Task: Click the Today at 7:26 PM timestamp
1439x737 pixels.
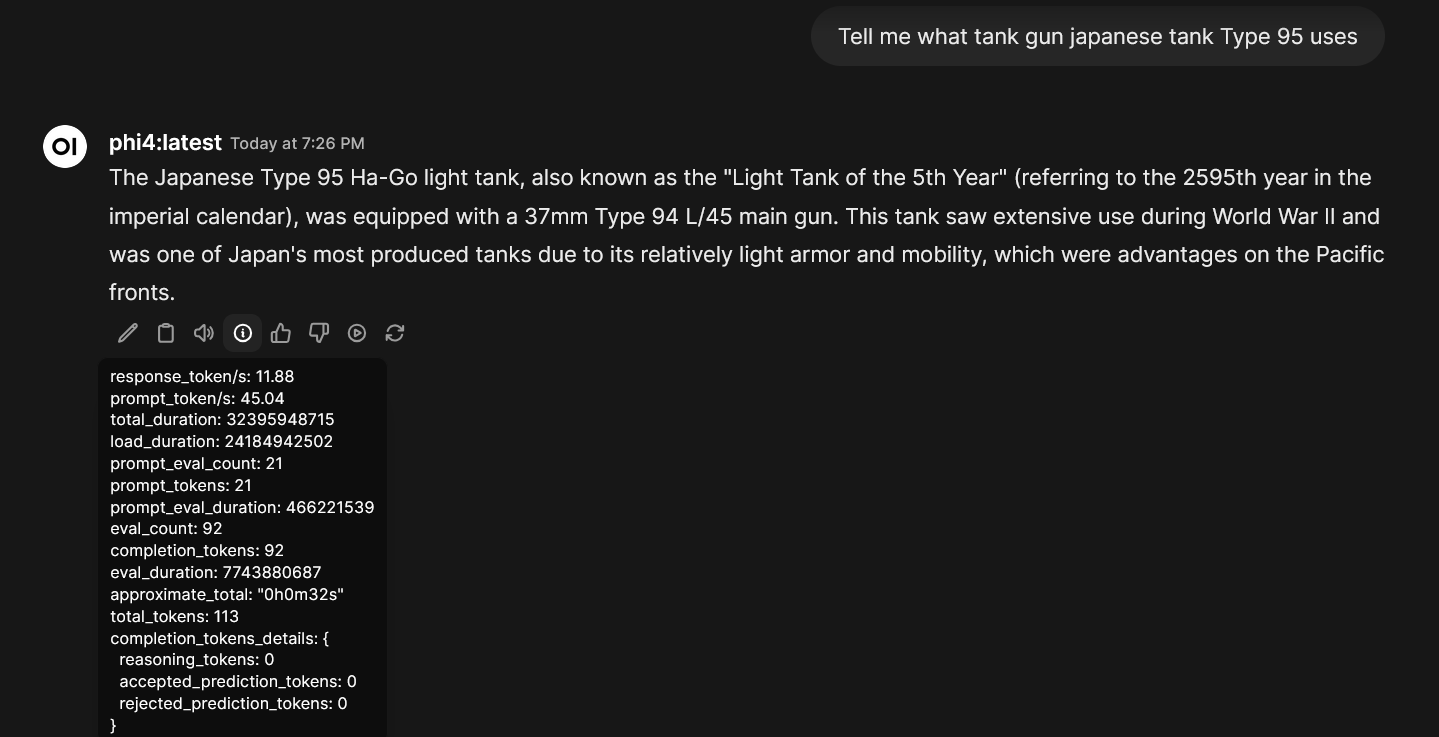Action: tap(297, 144)
